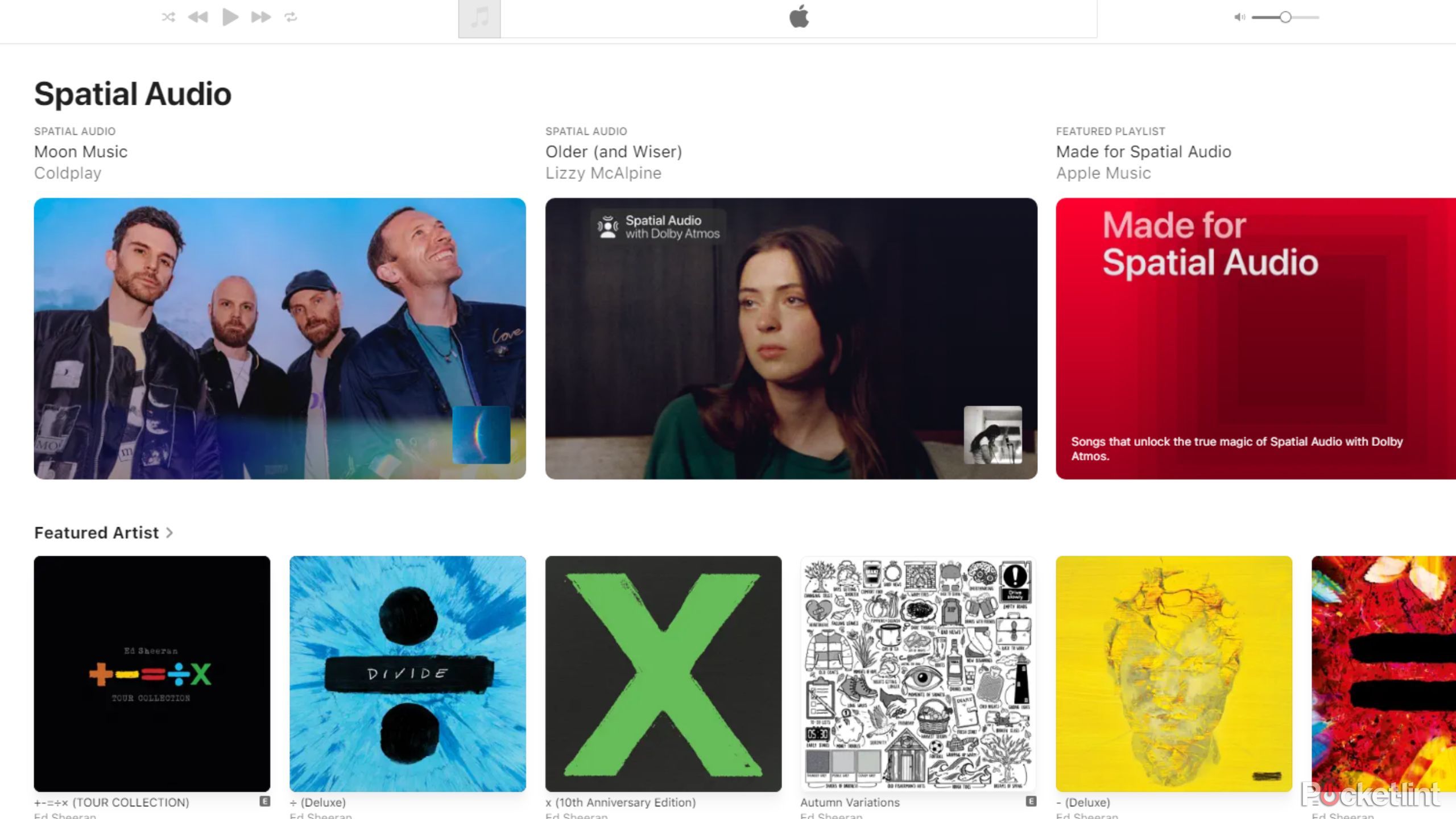Image resolution: width=1456 pixels, height=819 pixels.
Task: Click the SPATIAL AUDIO label above Older (and Wiser)
Action: [x=586, y=131]
